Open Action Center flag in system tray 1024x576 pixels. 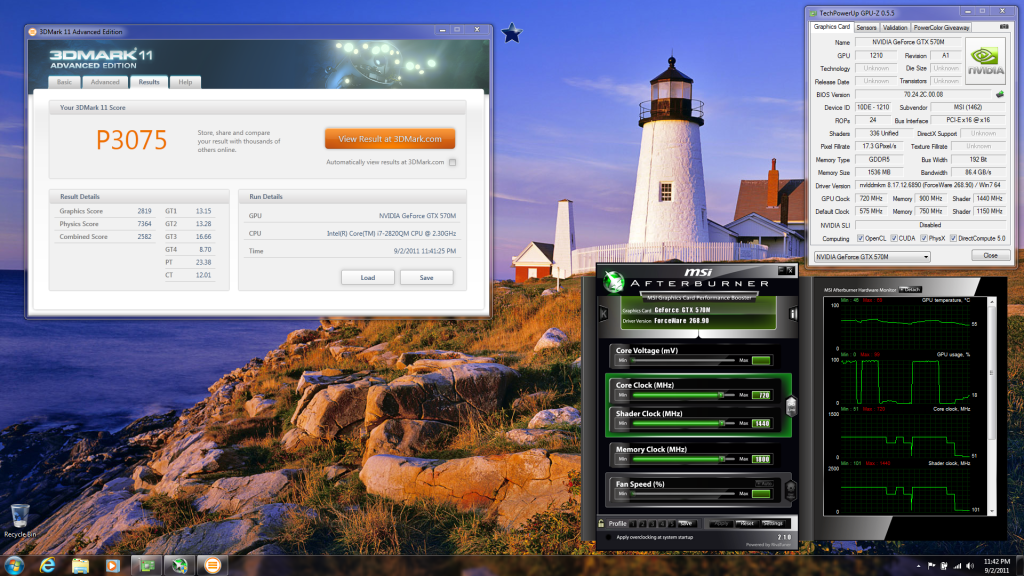(x=931, y=566)
